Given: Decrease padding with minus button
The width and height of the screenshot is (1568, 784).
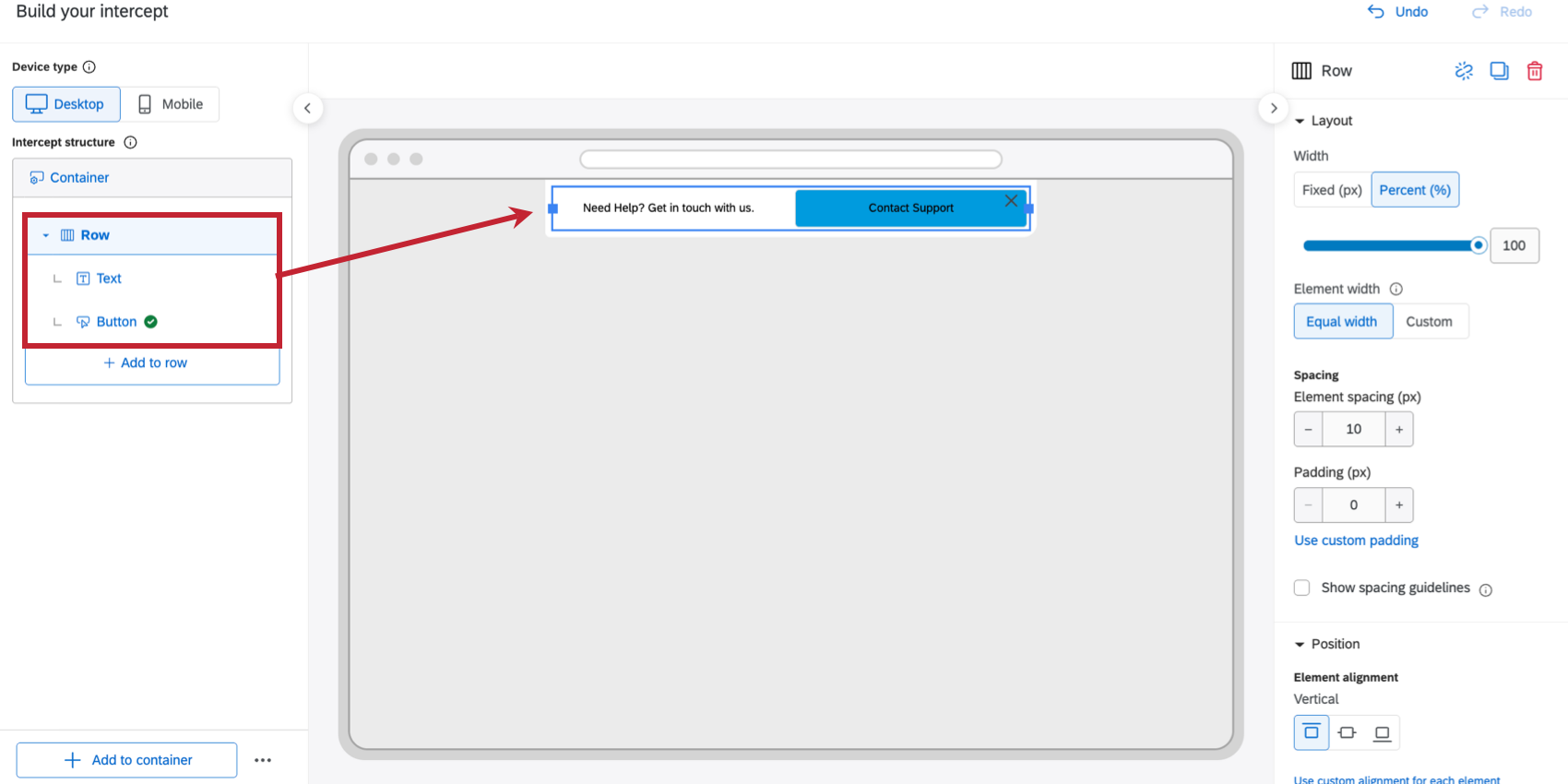Looking at the screenshot, I should [x=1308, y=505].
